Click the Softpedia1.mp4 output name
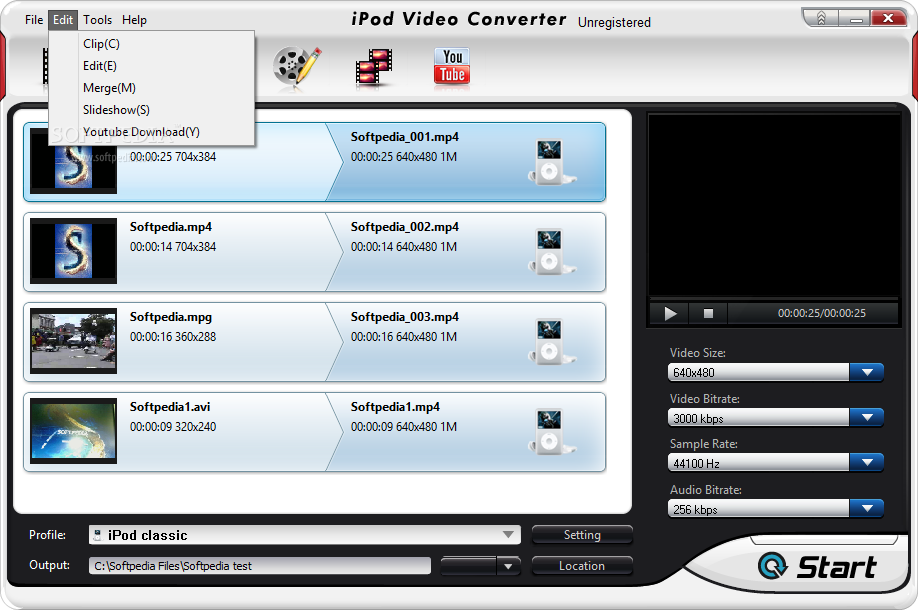Screen dimensions: 918x610 (395, 407)
